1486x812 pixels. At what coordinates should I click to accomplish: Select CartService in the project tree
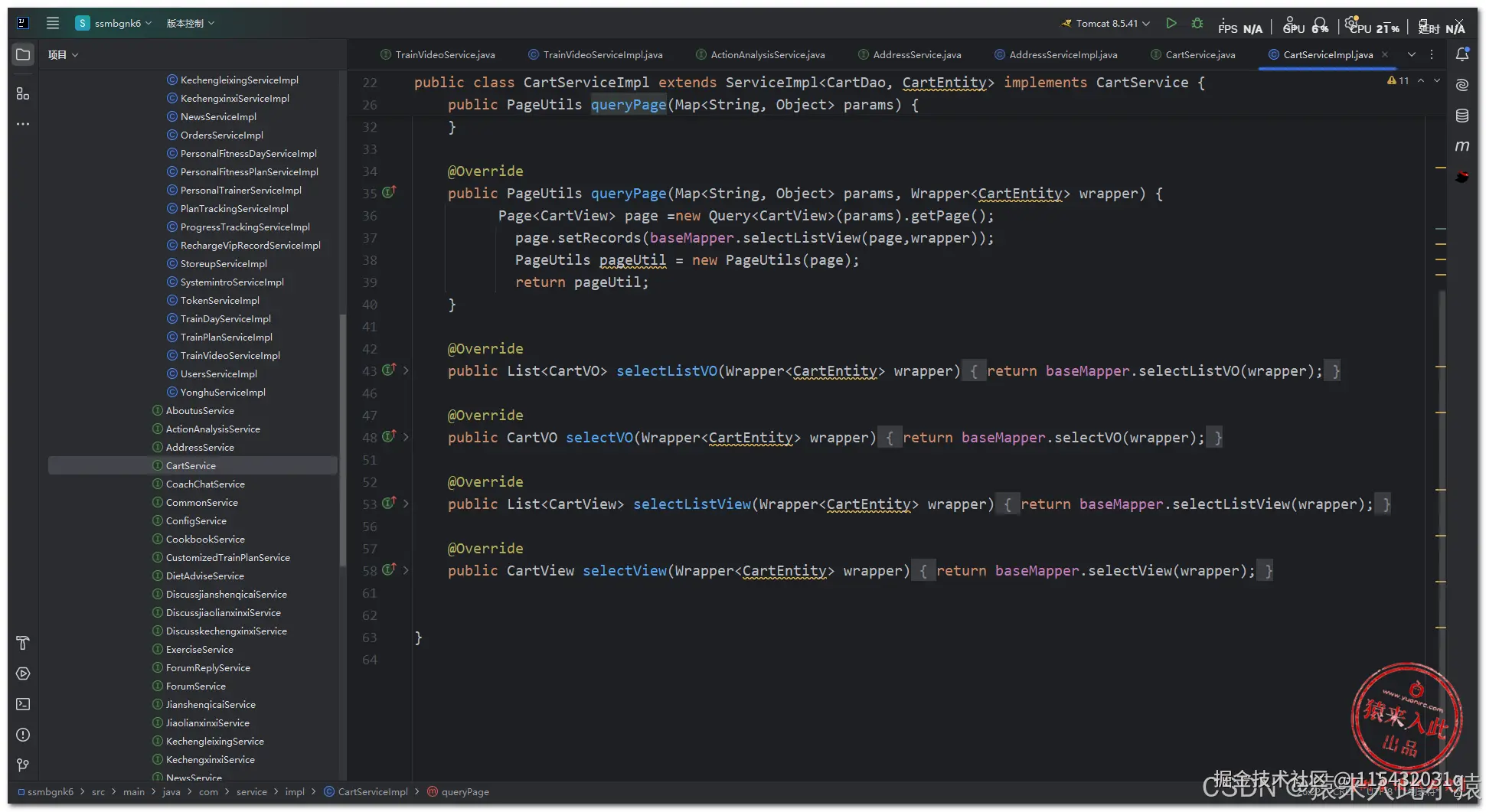pos(191,465)
